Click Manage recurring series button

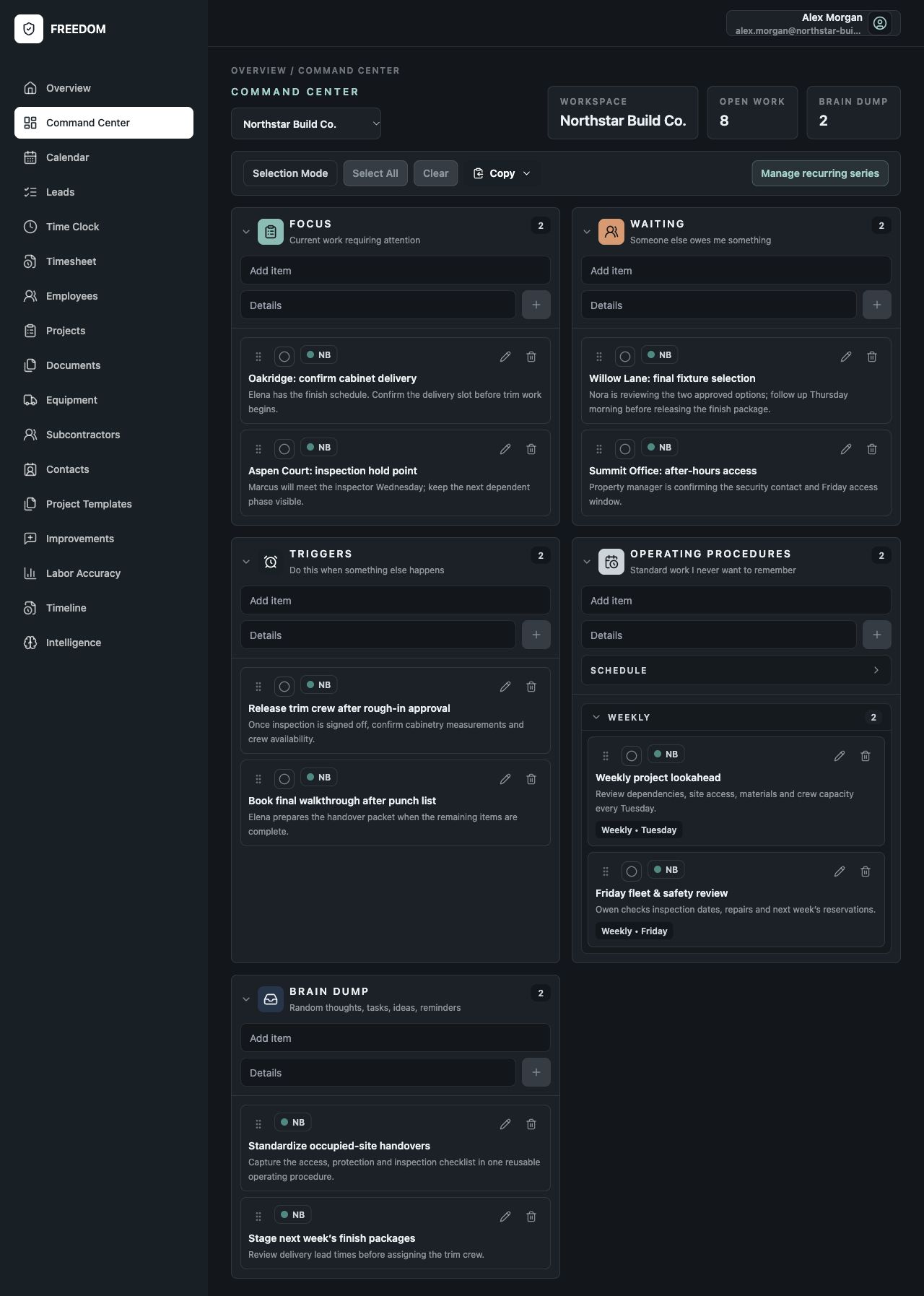(x=820, y=173)
